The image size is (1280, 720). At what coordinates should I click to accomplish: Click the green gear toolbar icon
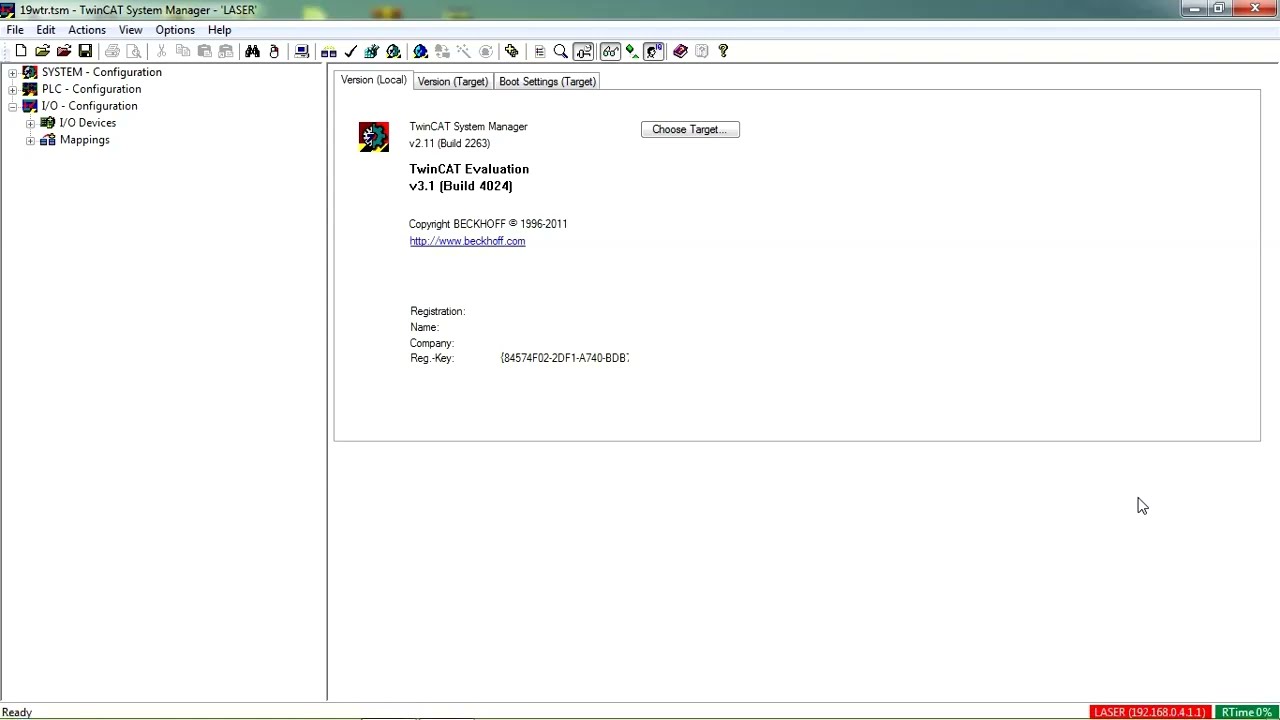coord(394,51)
